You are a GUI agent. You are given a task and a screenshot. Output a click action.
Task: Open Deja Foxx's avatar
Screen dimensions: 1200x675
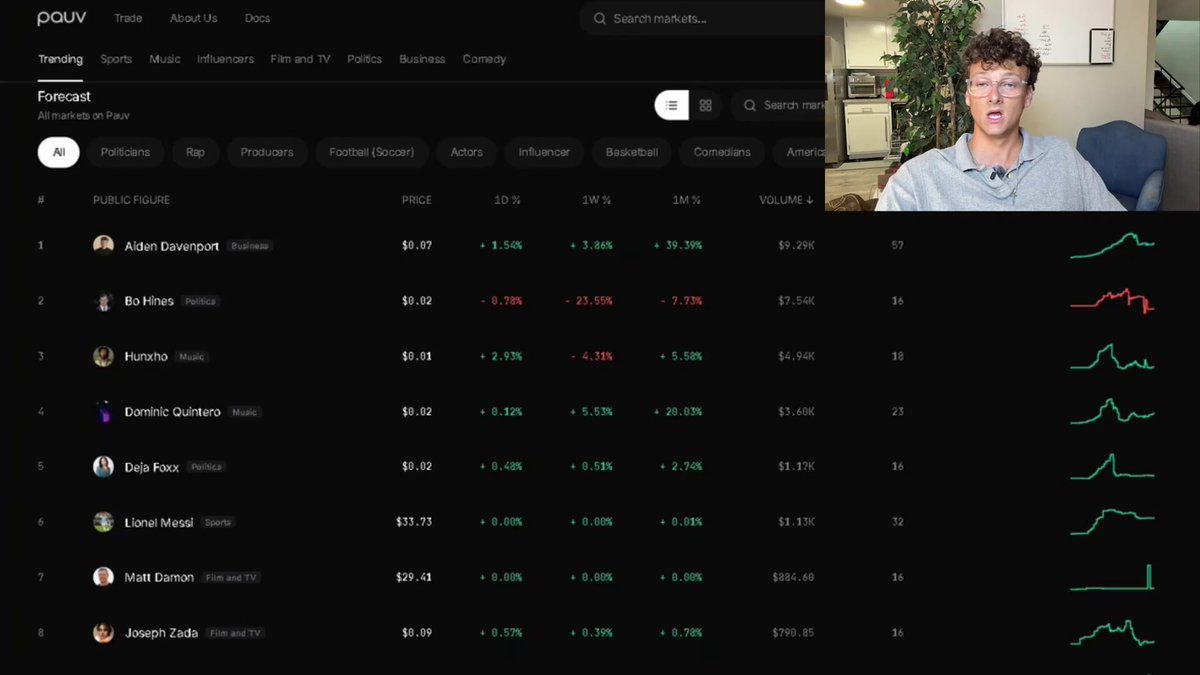[103, 466]
